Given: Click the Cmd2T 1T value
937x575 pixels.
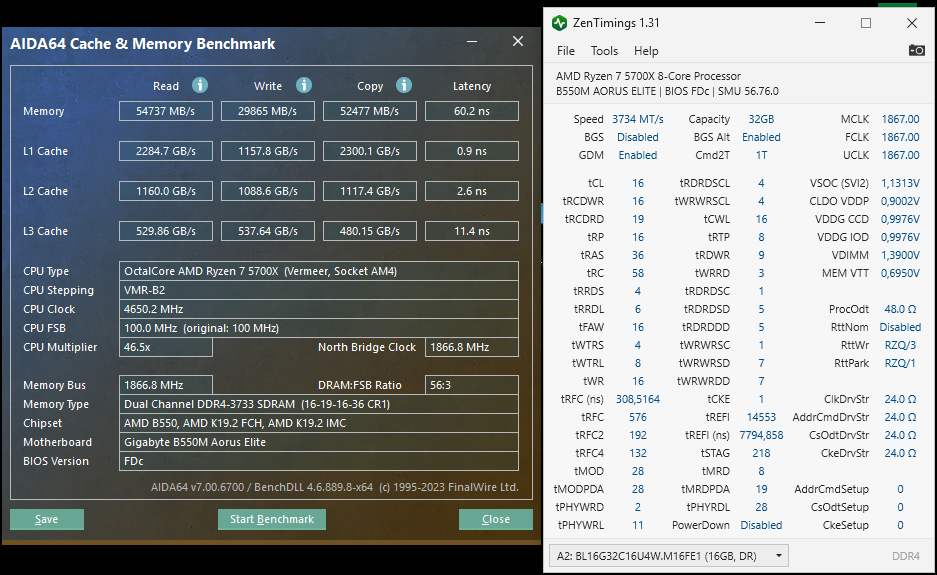Looking at the screenshot, I should tap(761, 155).
